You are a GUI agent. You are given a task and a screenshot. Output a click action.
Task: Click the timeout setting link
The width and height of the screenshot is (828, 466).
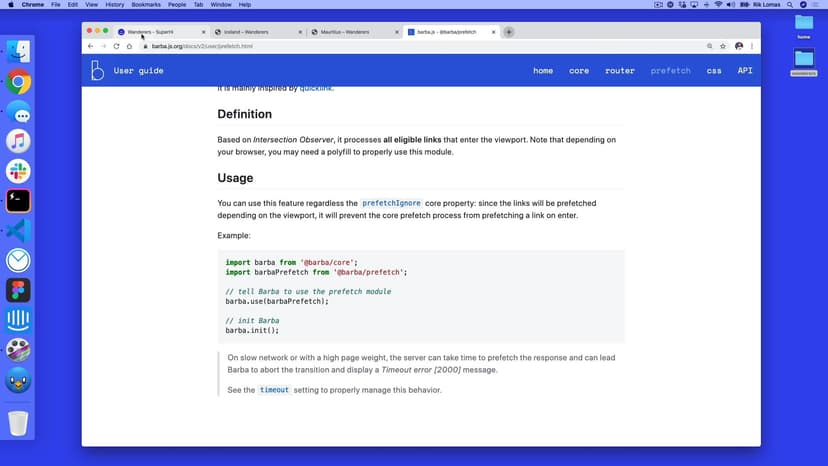click(274, 390)
